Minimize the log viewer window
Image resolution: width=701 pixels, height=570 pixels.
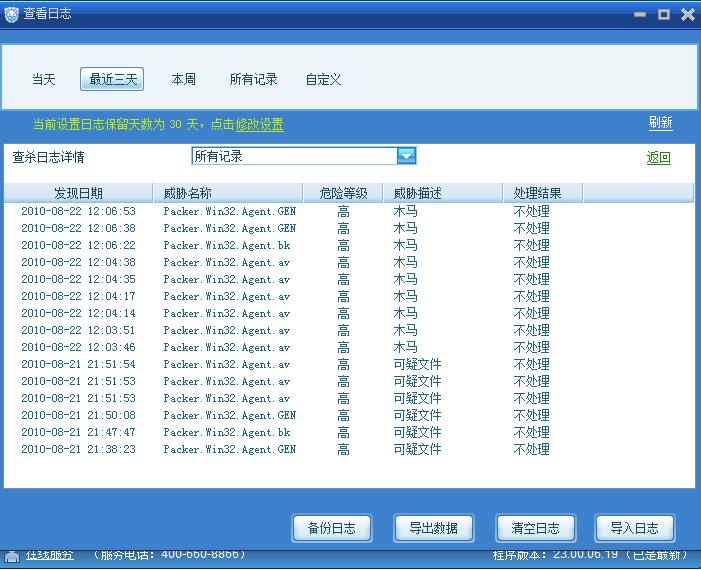(640, 14)
